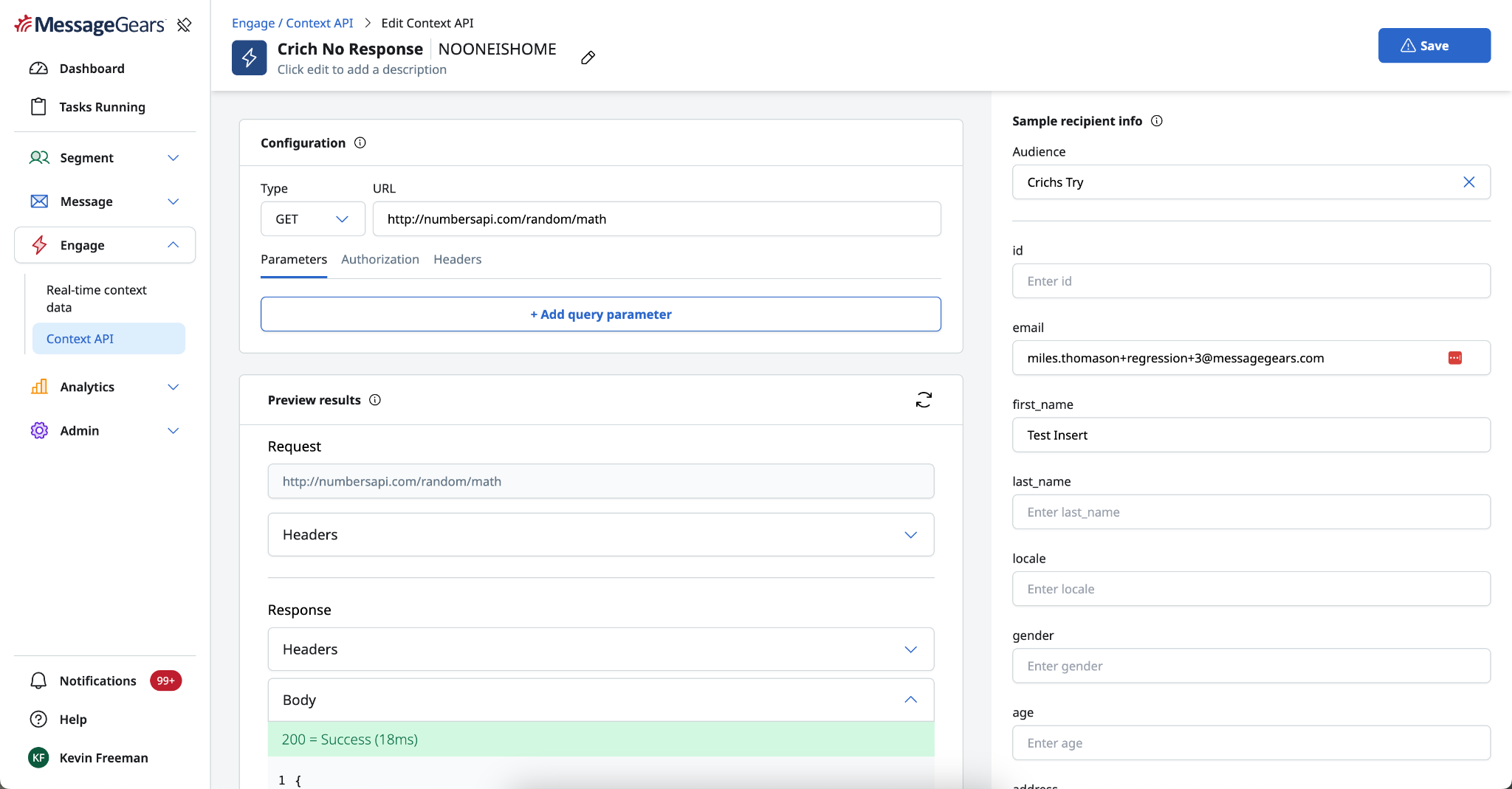
Task: Follow Engage / Context API breadcrumb
Action: click(292, 23)
